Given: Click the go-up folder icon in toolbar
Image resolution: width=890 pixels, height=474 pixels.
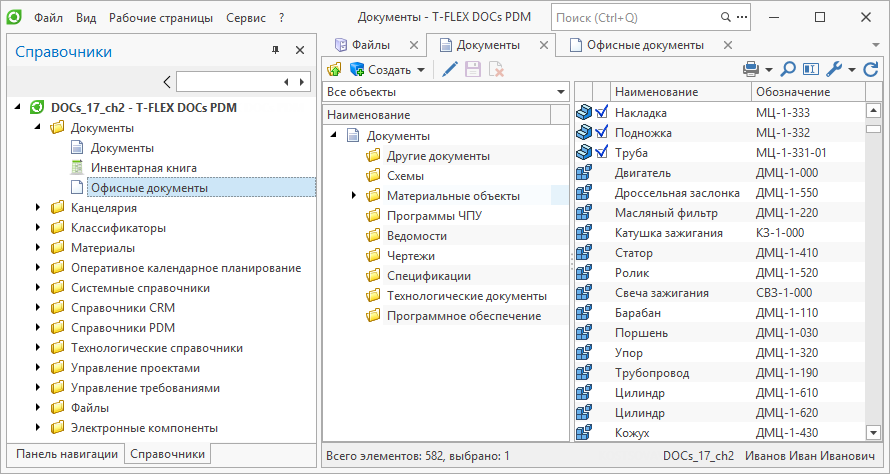Looking at the screenshot, I should coord(334,70).
